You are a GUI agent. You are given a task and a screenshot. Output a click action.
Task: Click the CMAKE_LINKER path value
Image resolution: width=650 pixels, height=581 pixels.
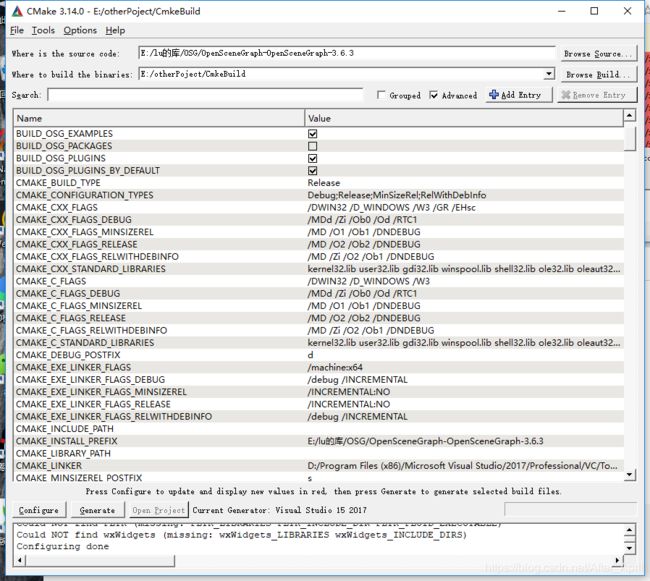(463, 466)
